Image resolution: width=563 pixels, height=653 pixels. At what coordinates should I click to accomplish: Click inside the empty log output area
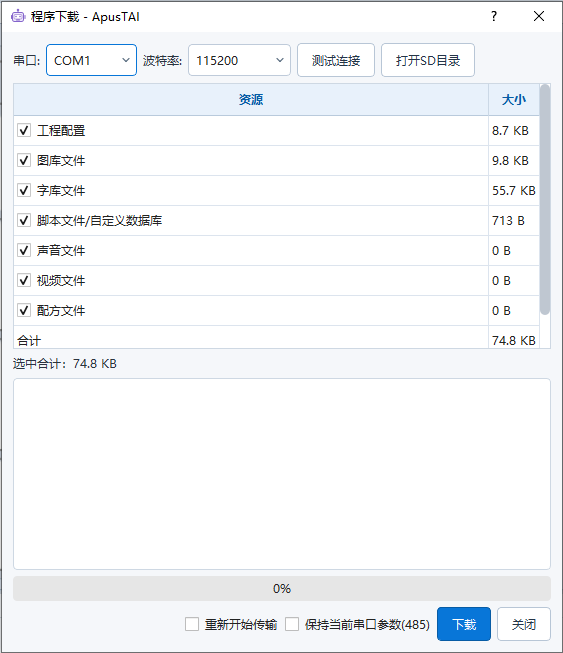pos(282,474)
